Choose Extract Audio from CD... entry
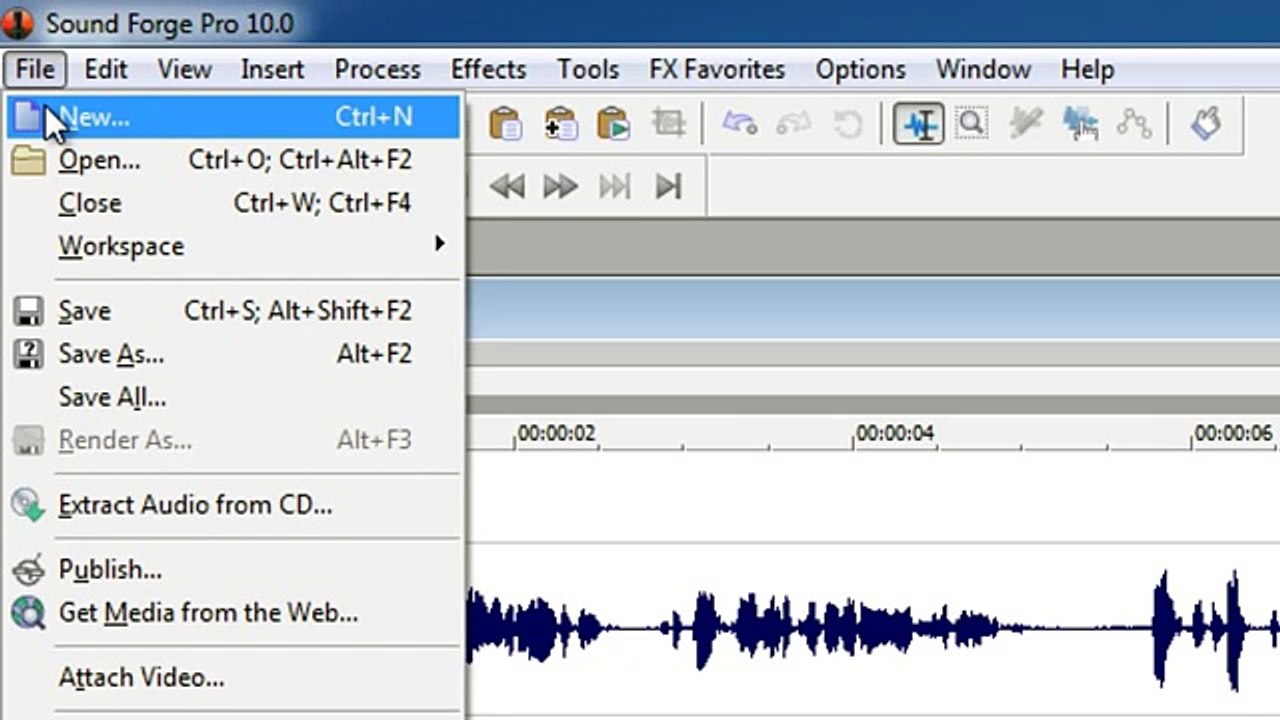This screenshot has height=720, width=1280. click(x=232, y=505)
